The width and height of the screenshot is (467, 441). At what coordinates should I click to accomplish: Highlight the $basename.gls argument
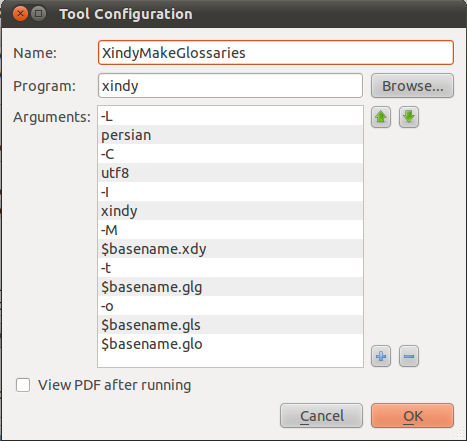230,325
